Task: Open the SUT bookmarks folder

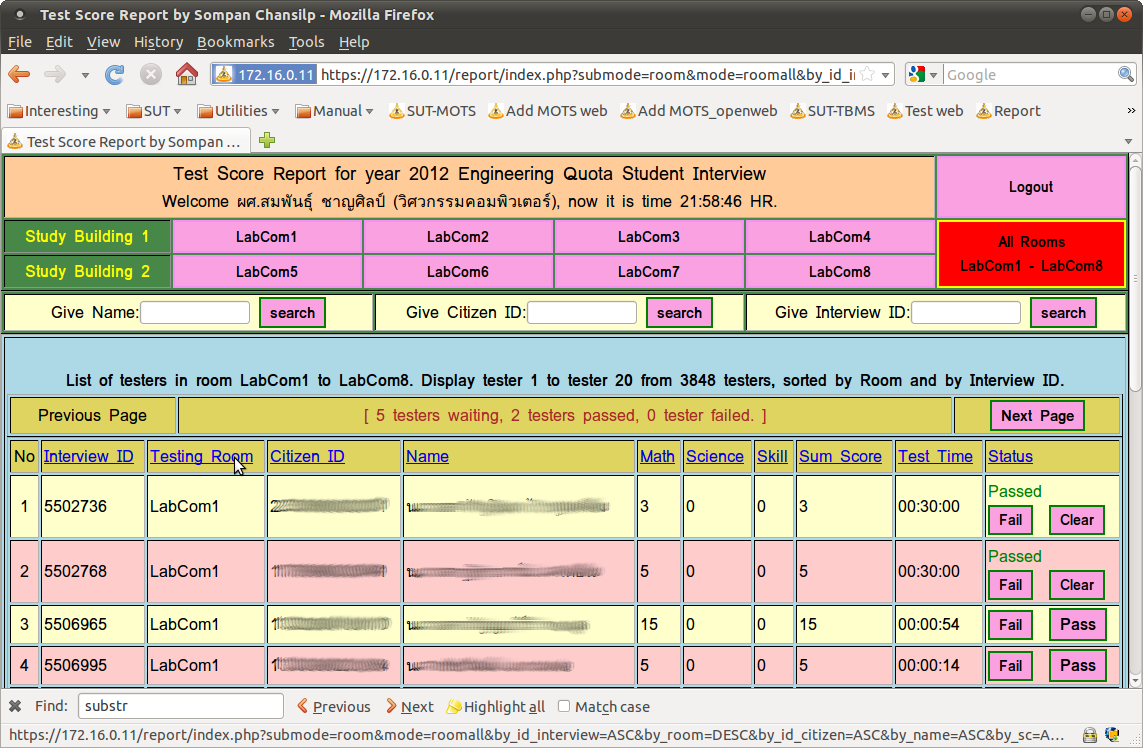Action: pyautogui.click(x=153, y=111)
